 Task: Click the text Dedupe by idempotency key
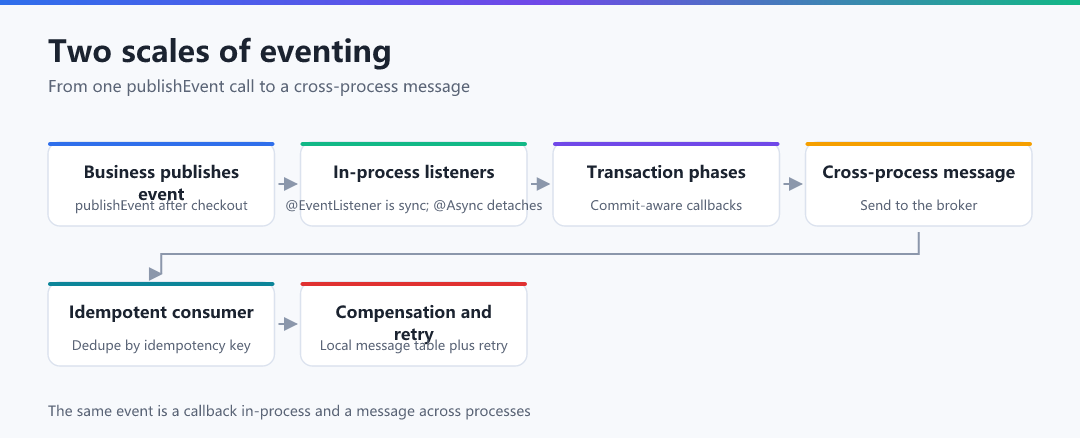[161, 345]
